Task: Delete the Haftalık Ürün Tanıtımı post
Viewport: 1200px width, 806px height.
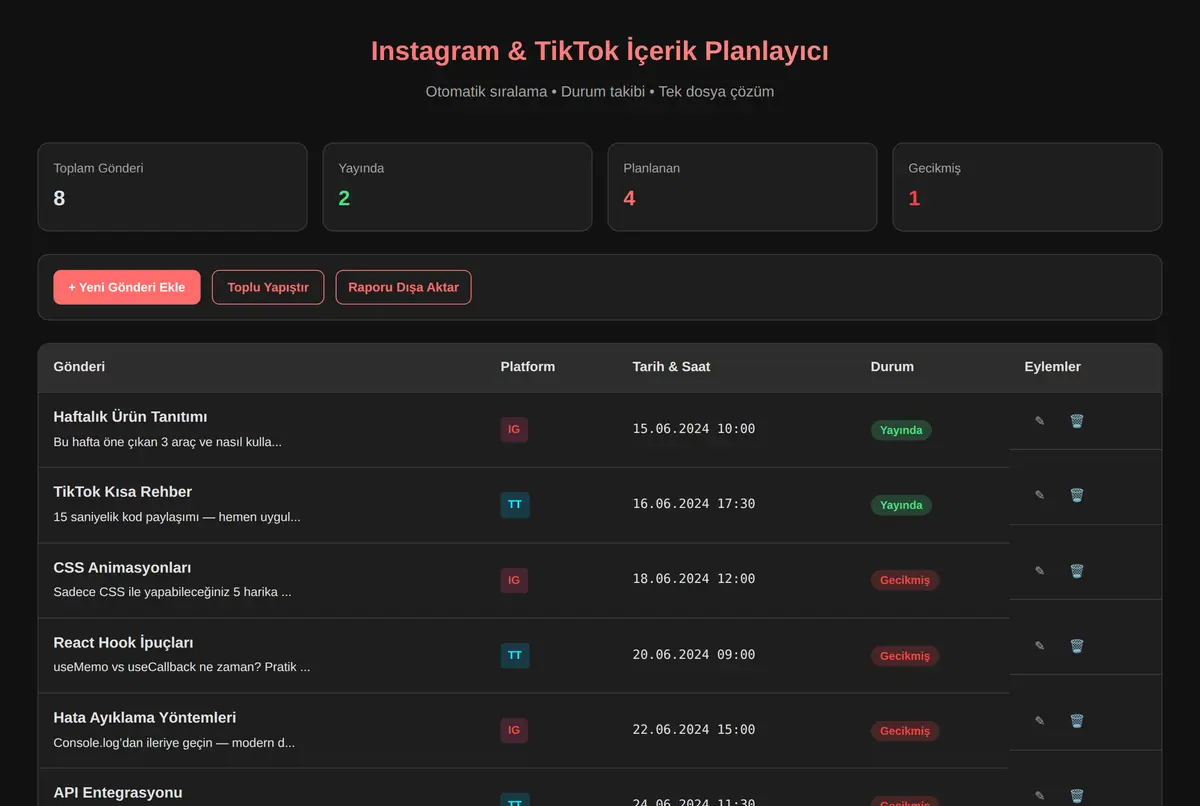Action: pyautogui.click(x=1076, y=421)
